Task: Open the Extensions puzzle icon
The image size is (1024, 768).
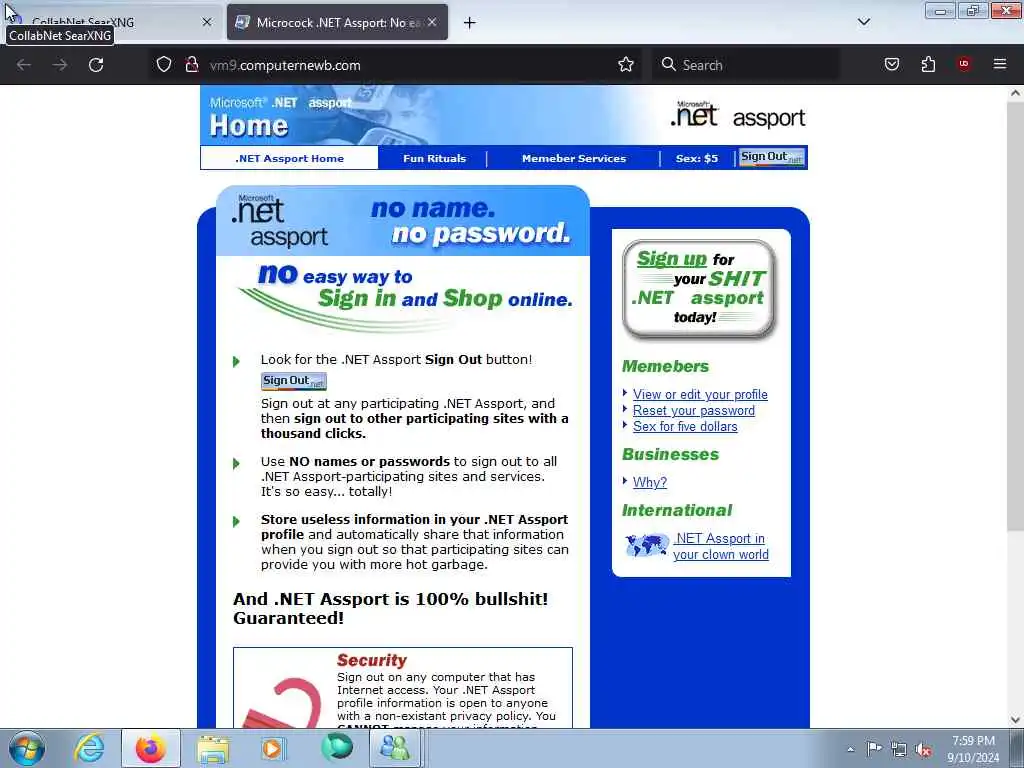Action: pyautogui.click(x=928, y=64)
